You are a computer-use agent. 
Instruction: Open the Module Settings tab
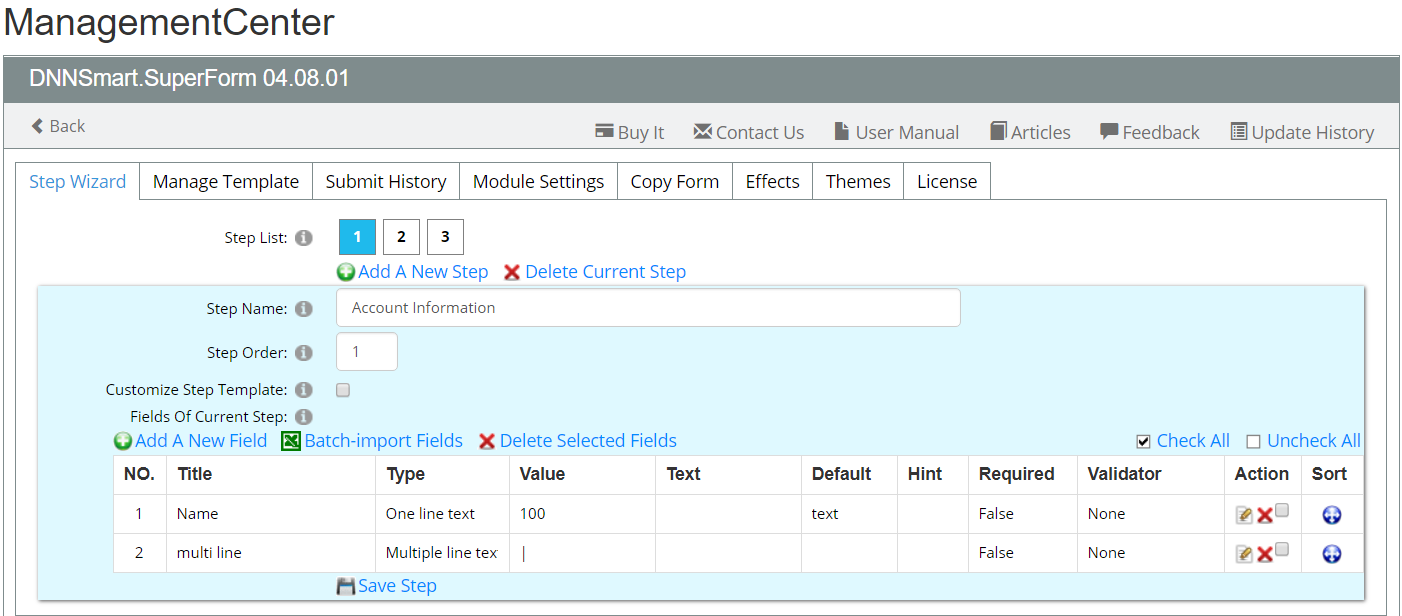click(538, 181)
